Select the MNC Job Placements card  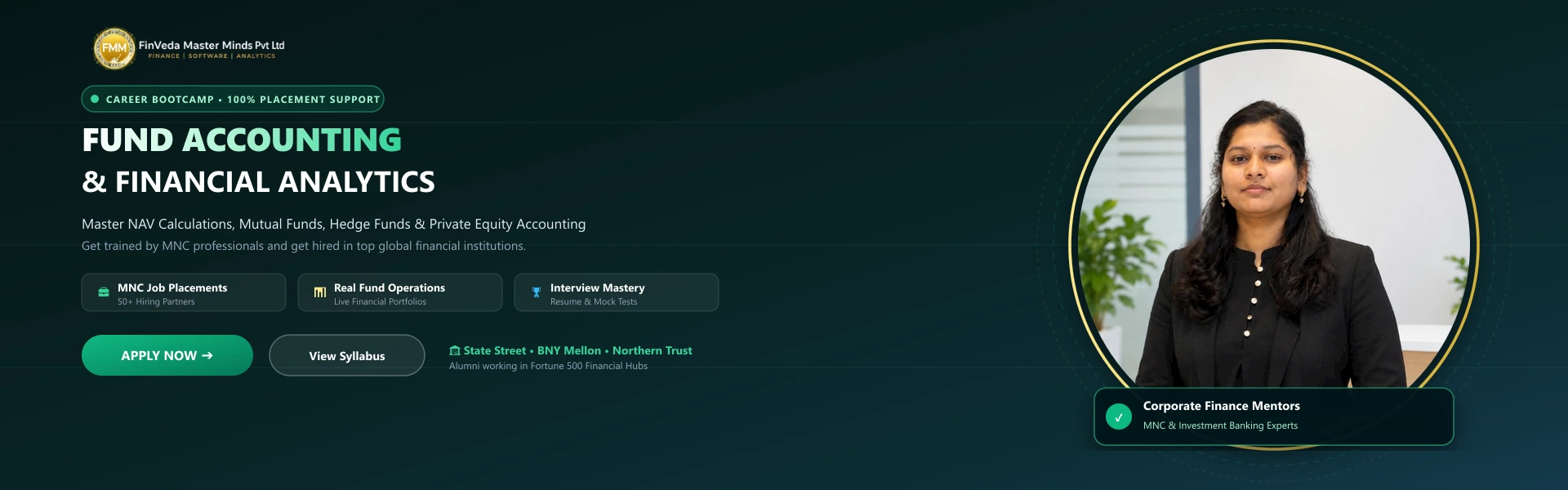184,292
